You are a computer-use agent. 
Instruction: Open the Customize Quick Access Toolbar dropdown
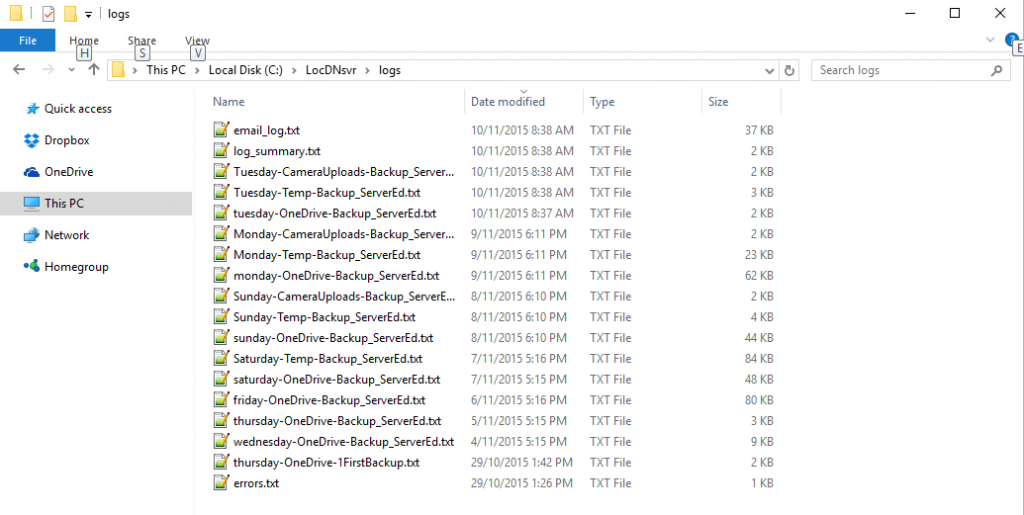88,15
